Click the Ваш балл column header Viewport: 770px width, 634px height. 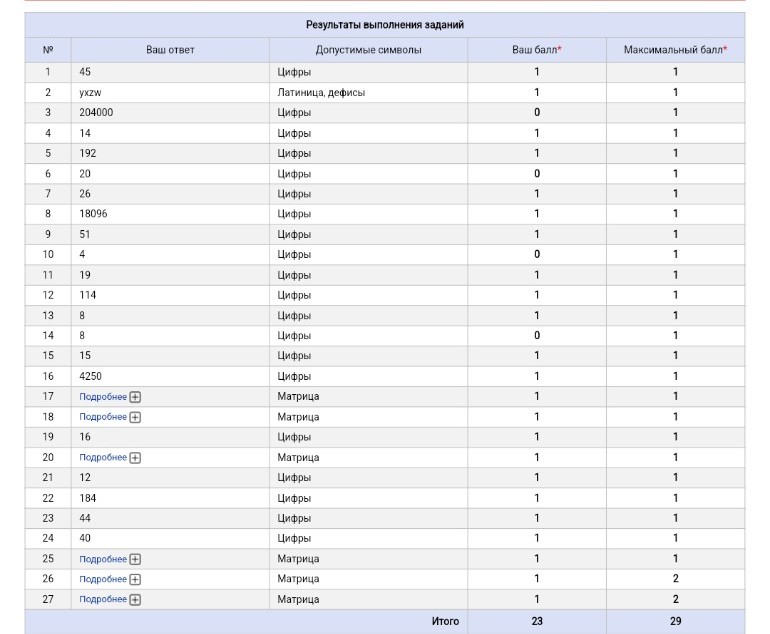point(537,50)
